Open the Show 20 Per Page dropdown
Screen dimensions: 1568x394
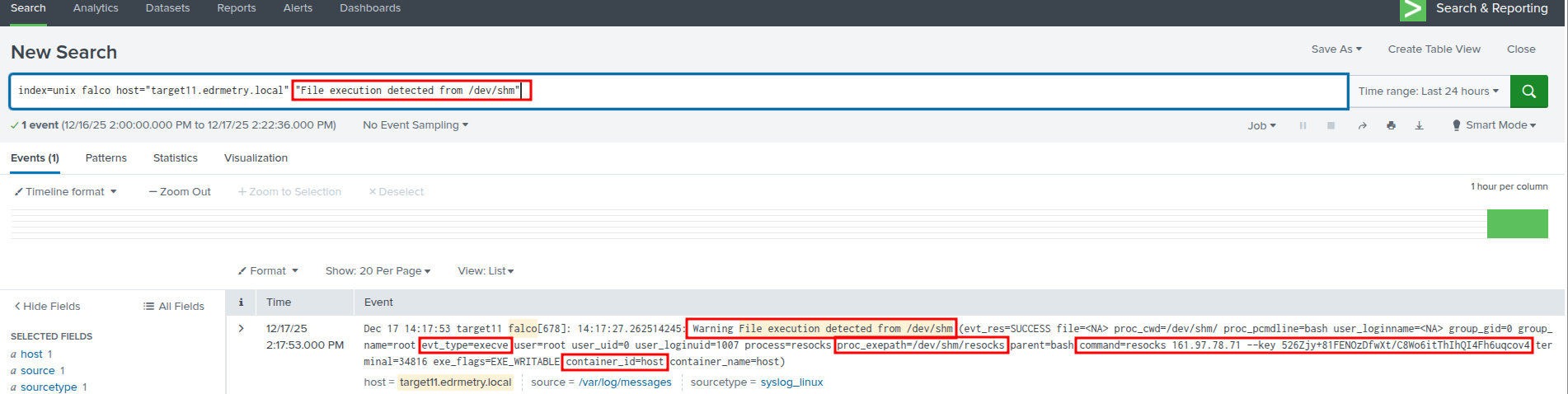378,271
